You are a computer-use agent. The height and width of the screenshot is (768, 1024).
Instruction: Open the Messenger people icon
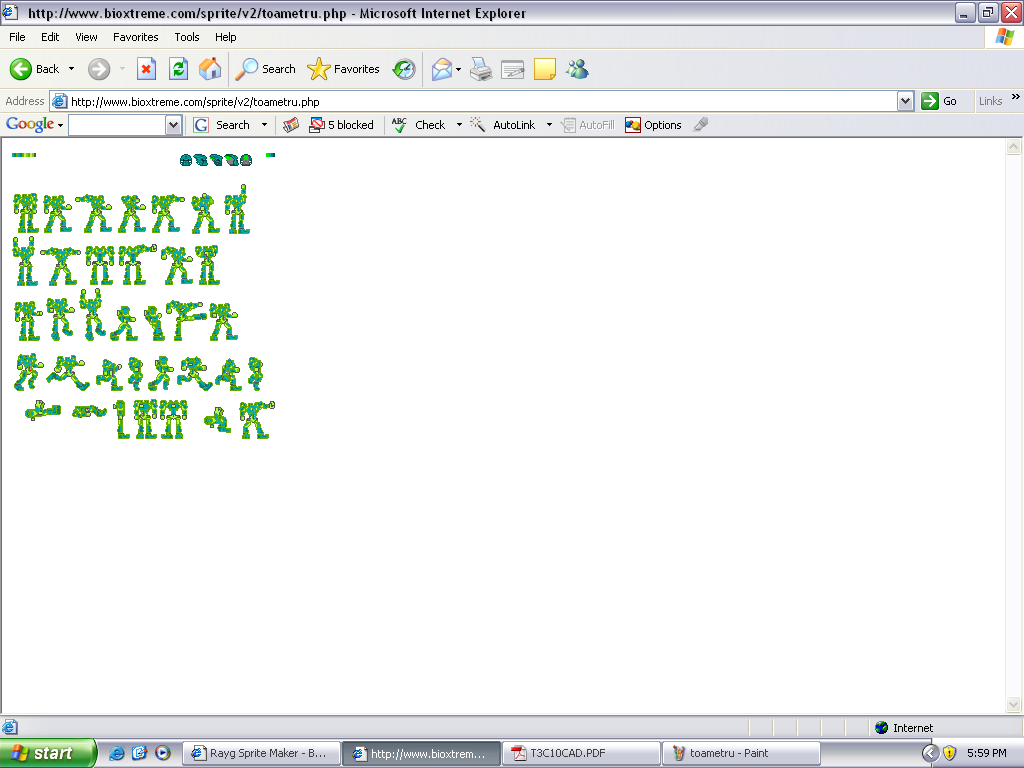pyautogui.click(x=577, y=69)
